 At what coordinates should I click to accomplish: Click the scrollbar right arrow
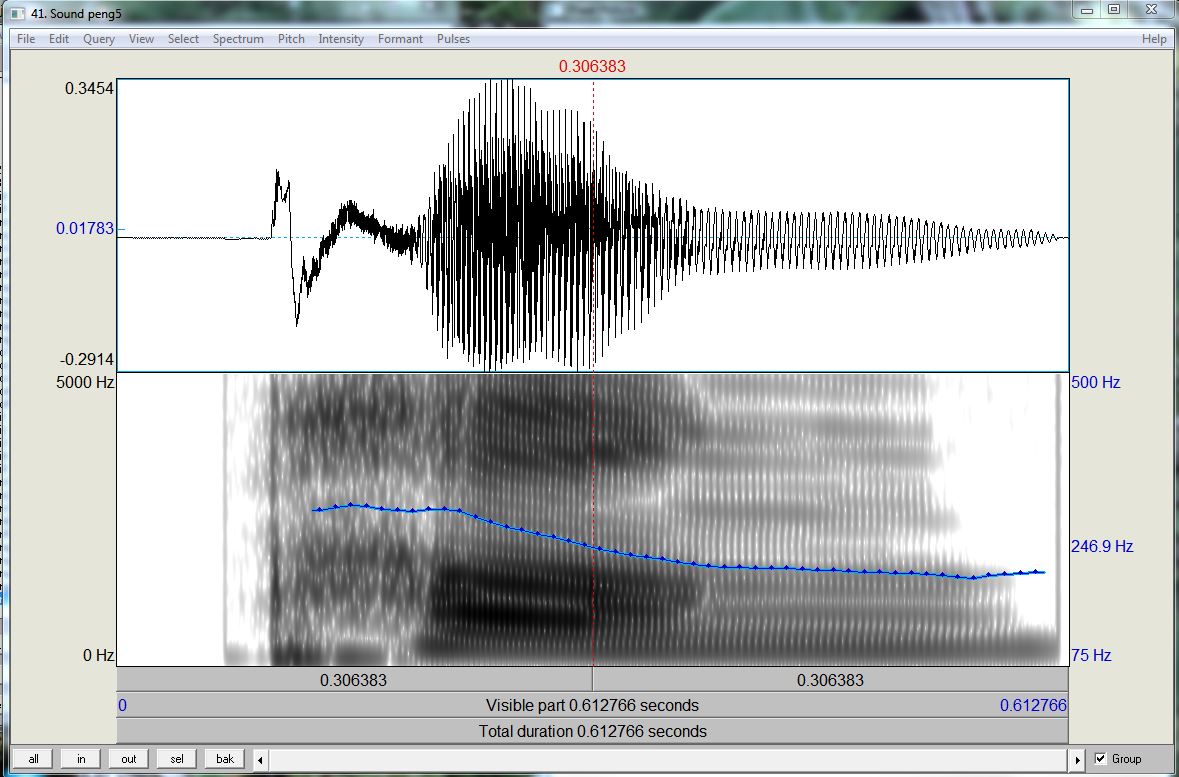coord(1077,760)
